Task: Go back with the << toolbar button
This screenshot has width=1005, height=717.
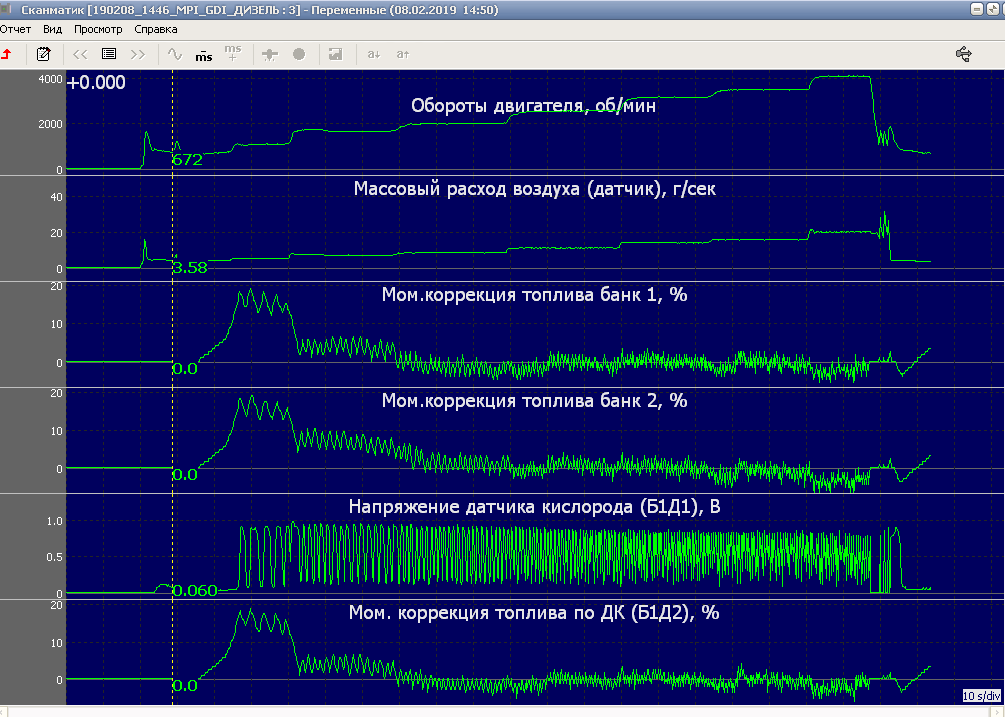Action: (80, 54)
